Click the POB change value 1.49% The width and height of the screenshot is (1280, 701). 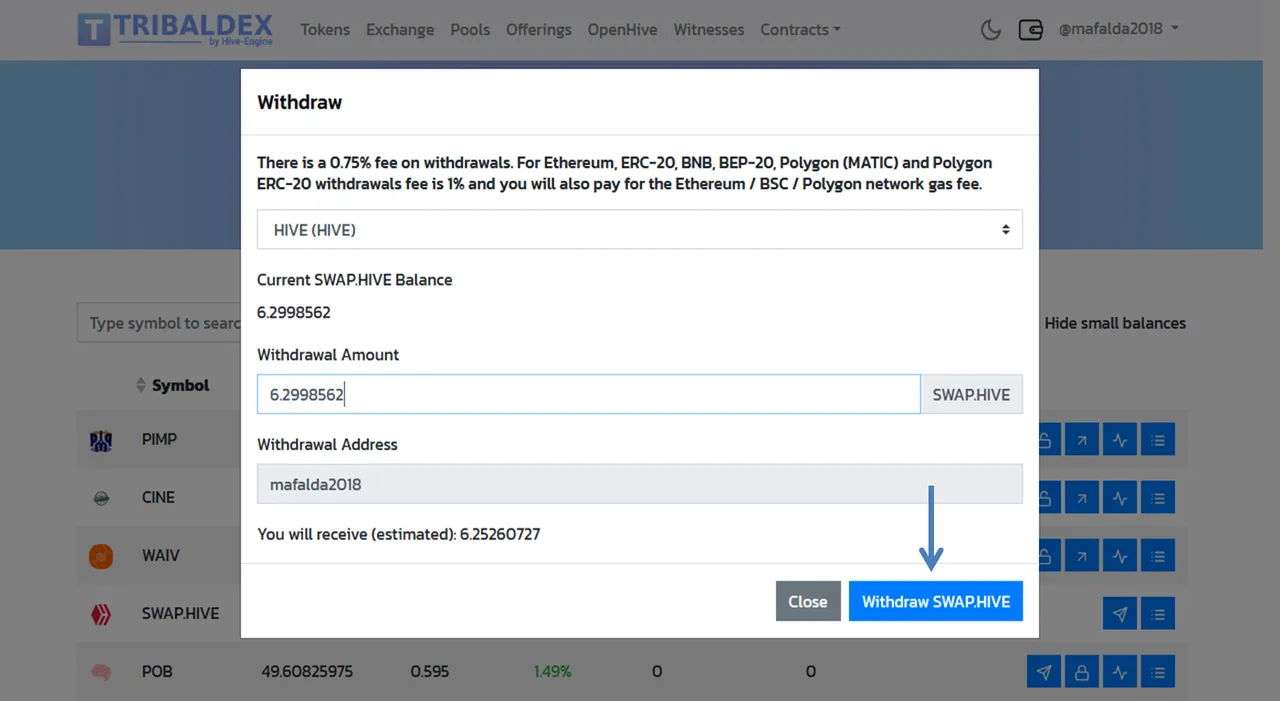(552, 671)
